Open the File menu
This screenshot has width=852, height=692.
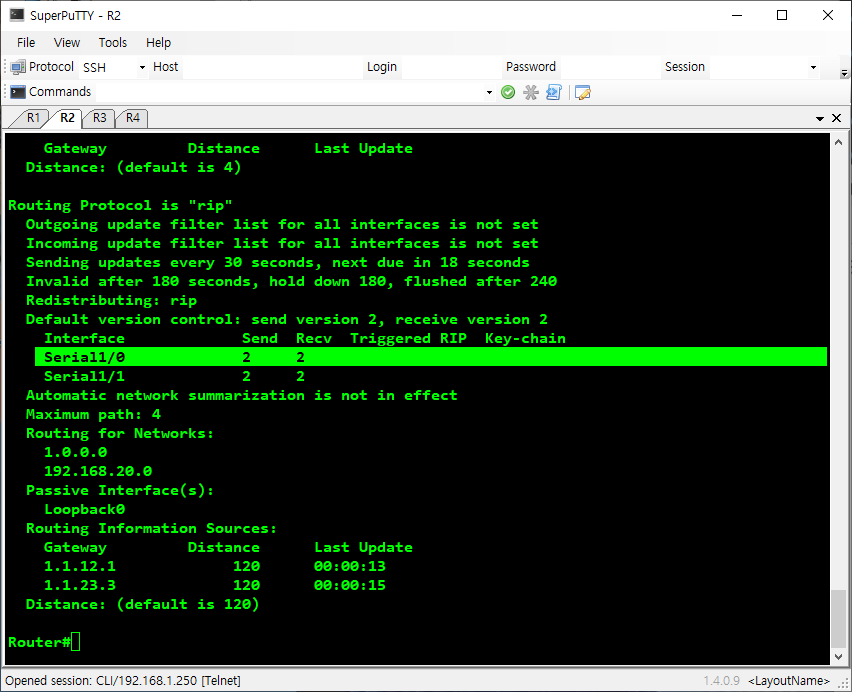26,42
